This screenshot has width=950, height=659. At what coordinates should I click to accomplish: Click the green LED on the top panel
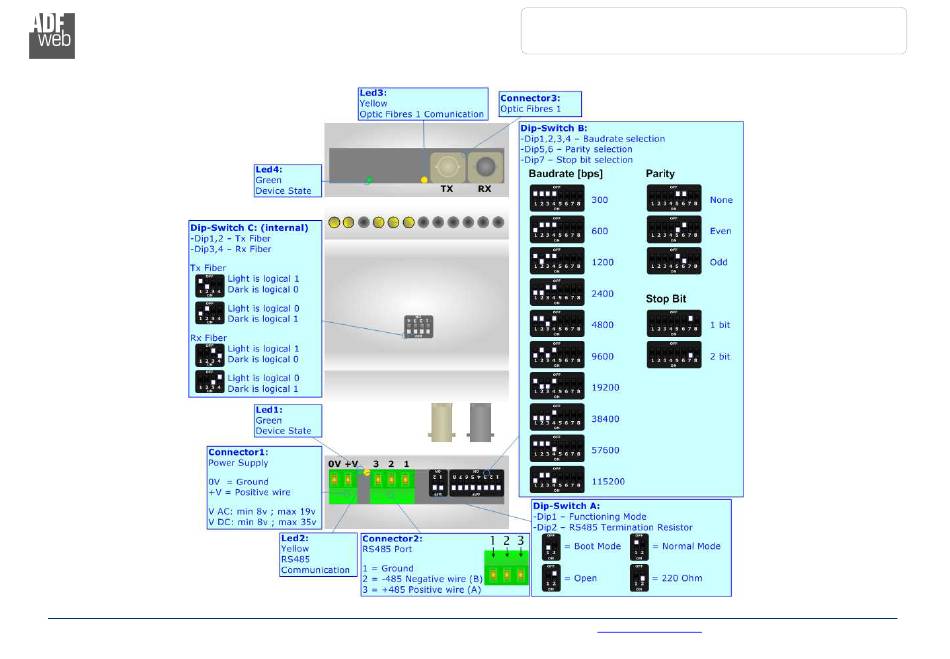pyautogui.click(x=368, y=180)
